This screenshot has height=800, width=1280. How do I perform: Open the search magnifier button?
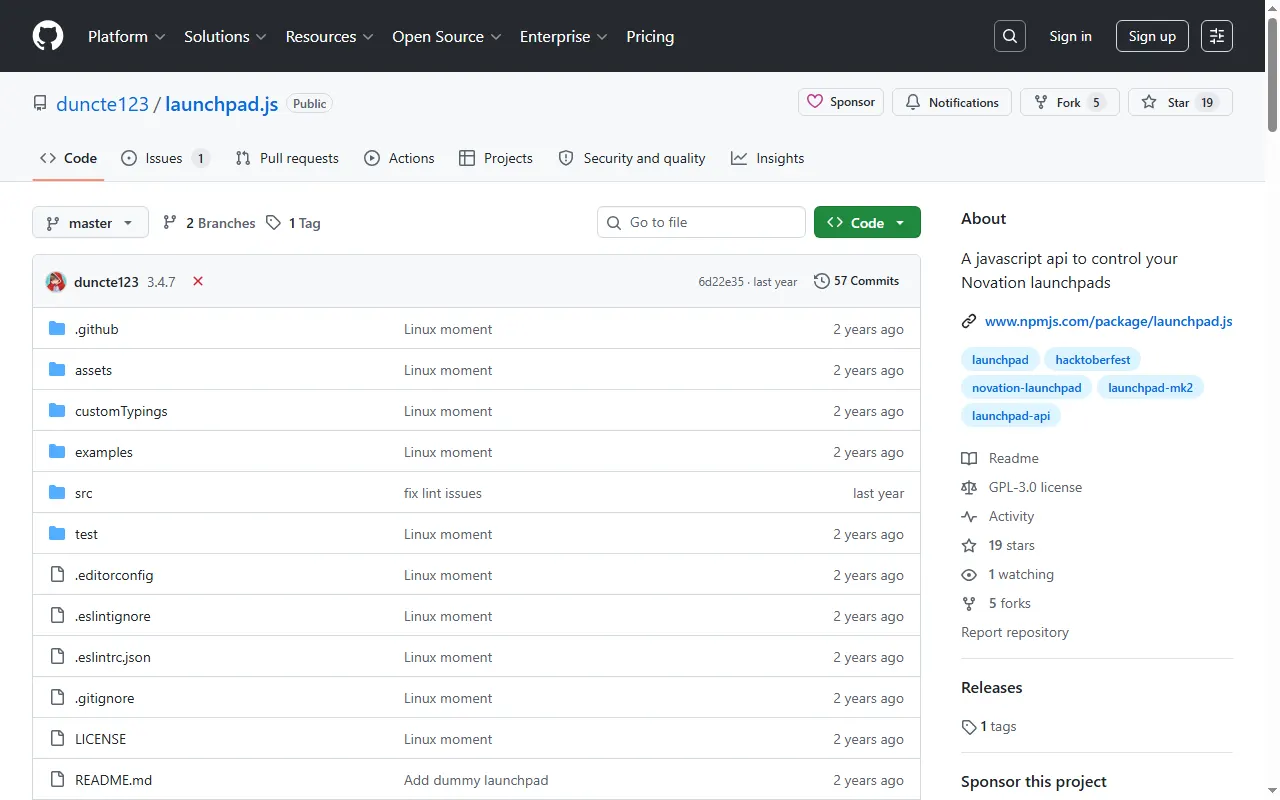pos(1010,36)
